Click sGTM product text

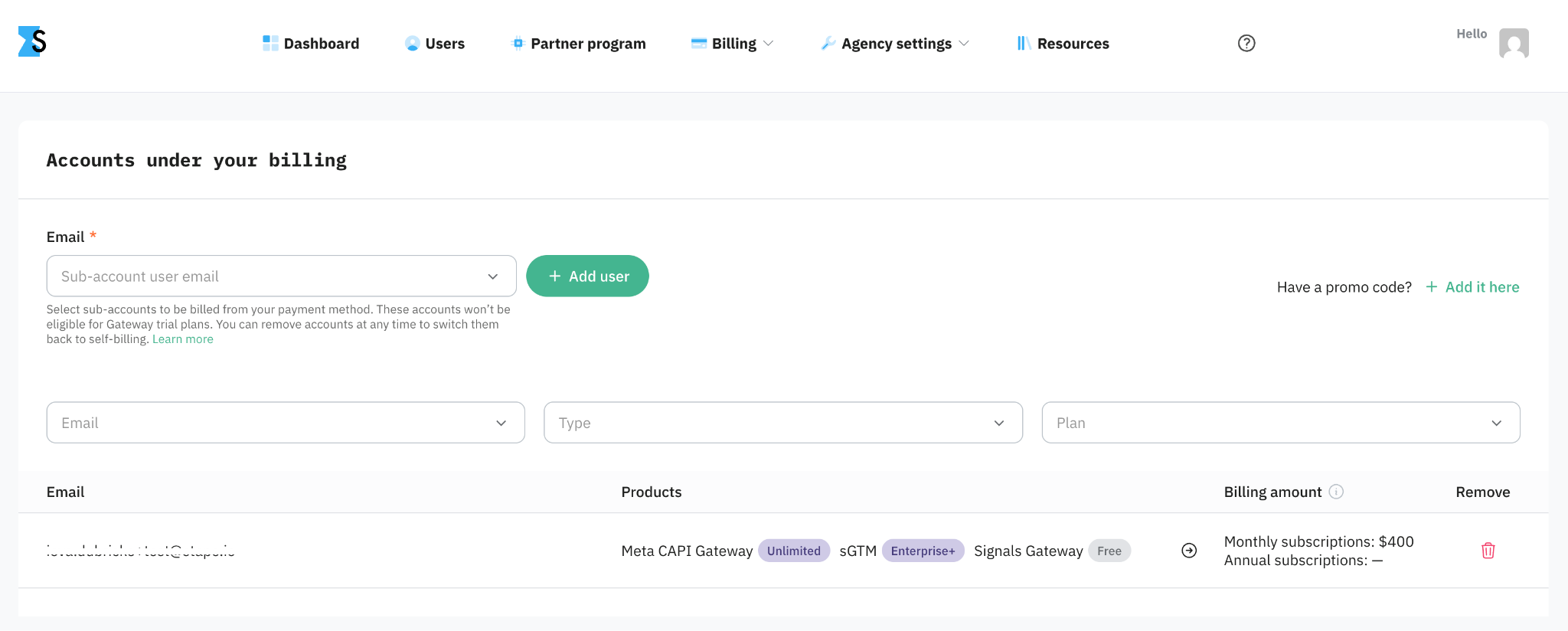click(857, 551)
